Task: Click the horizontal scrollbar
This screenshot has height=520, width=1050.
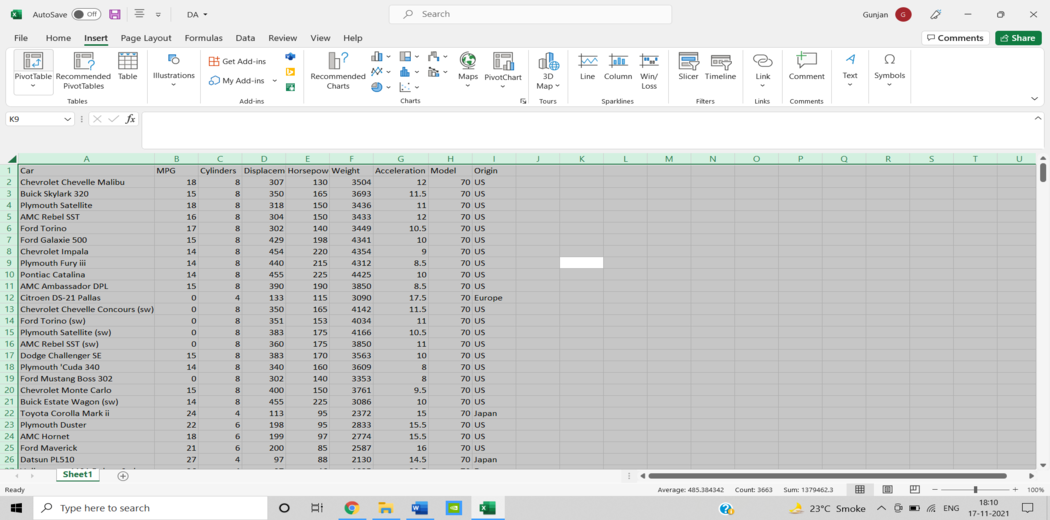Action: click(x=827, y=476)
